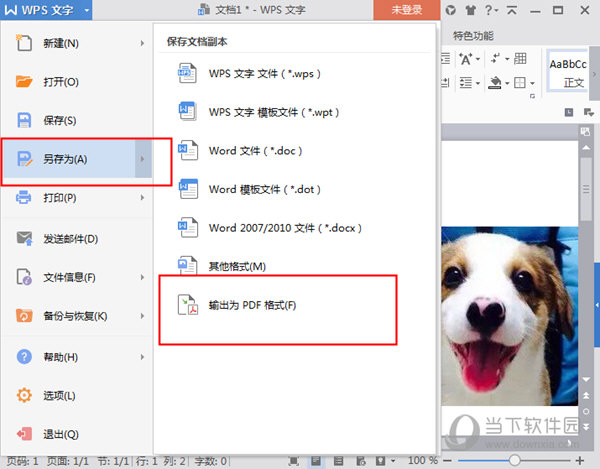600x469 pixels.
Task: Click the skin (shirt) icon in title bar
Action: 470,10
